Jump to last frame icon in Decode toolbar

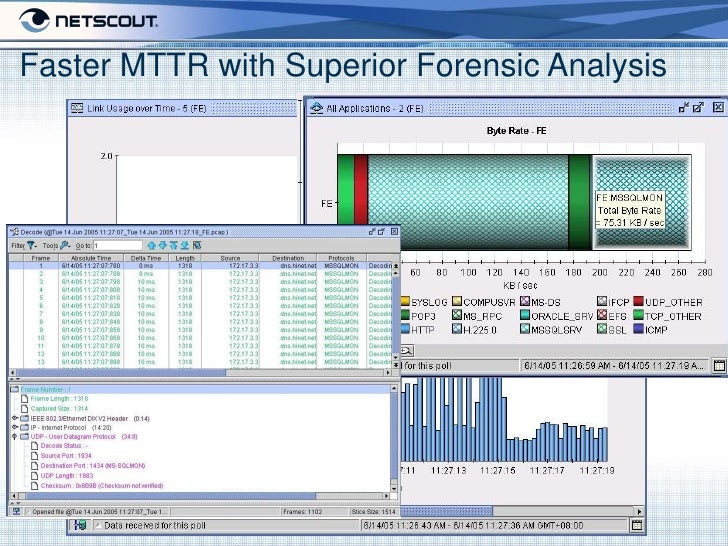[185, 245]
